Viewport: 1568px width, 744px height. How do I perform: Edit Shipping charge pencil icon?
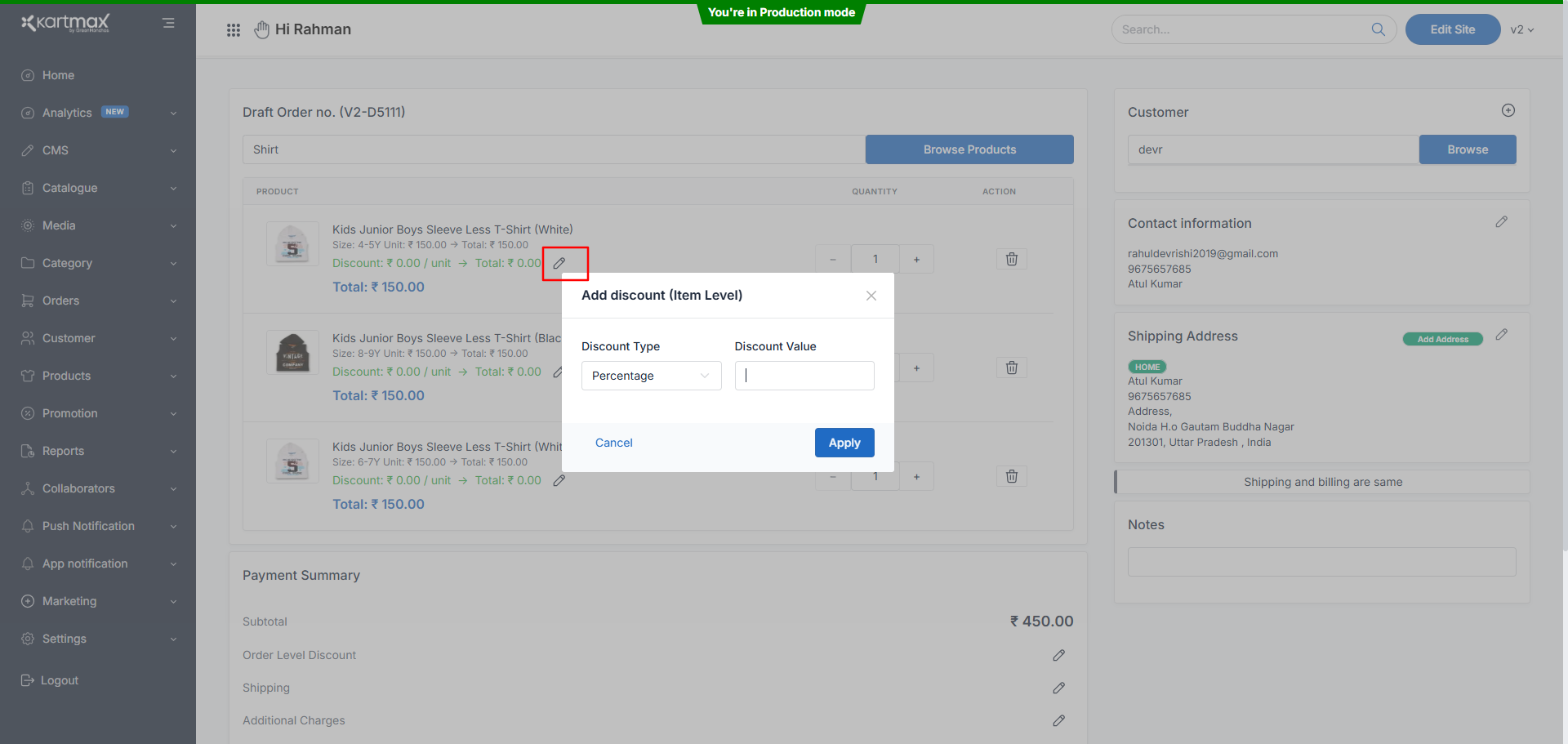coord(1058,688)
